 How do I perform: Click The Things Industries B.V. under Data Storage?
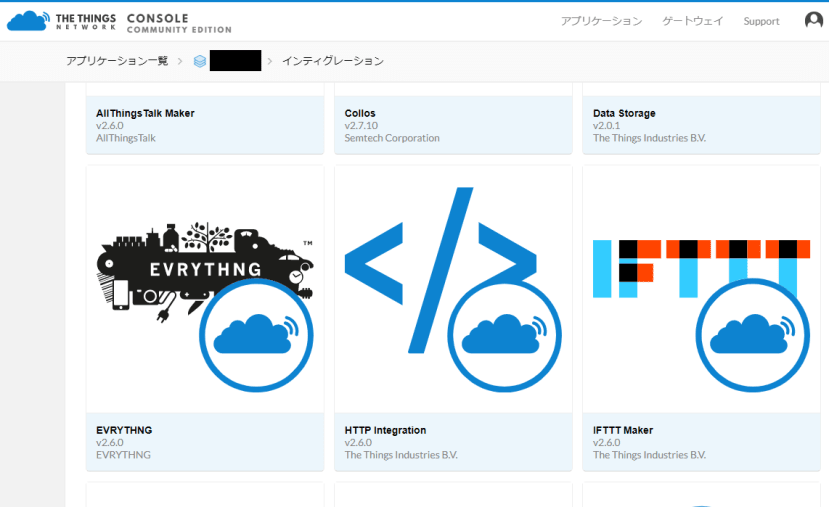(x=649, y=138)
